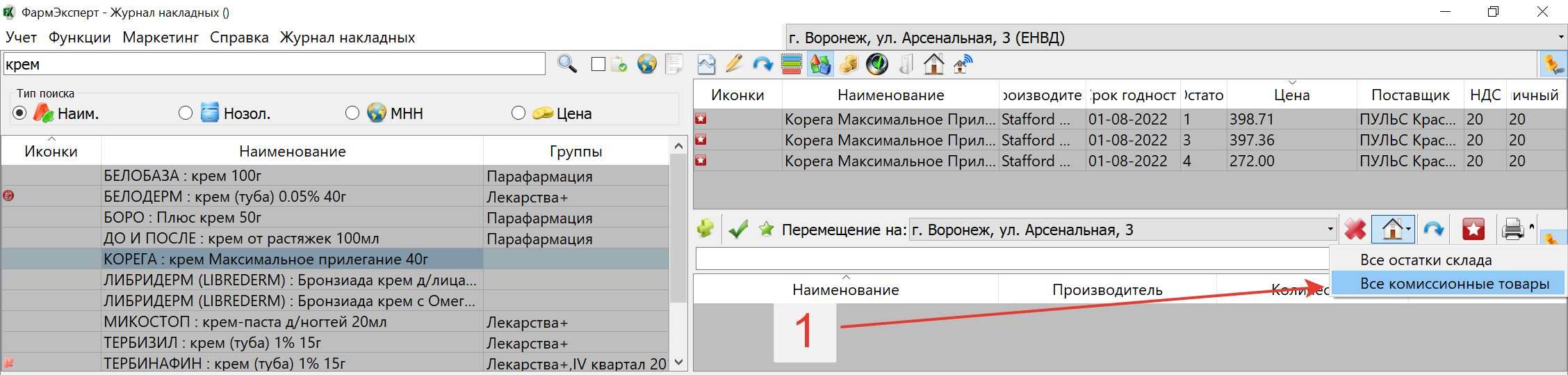The image size is (1568, 375).
Task: Toggle the empty checkbox next to search icon
Action: pyautogui.click(x=598, y=65)
